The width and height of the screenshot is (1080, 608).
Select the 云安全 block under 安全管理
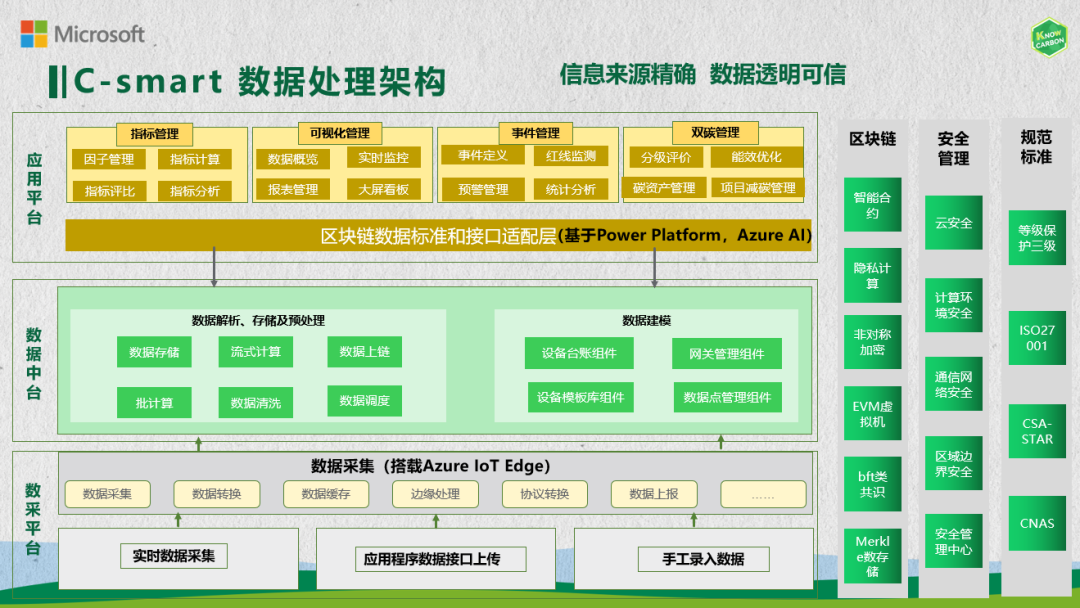point(954,223)
